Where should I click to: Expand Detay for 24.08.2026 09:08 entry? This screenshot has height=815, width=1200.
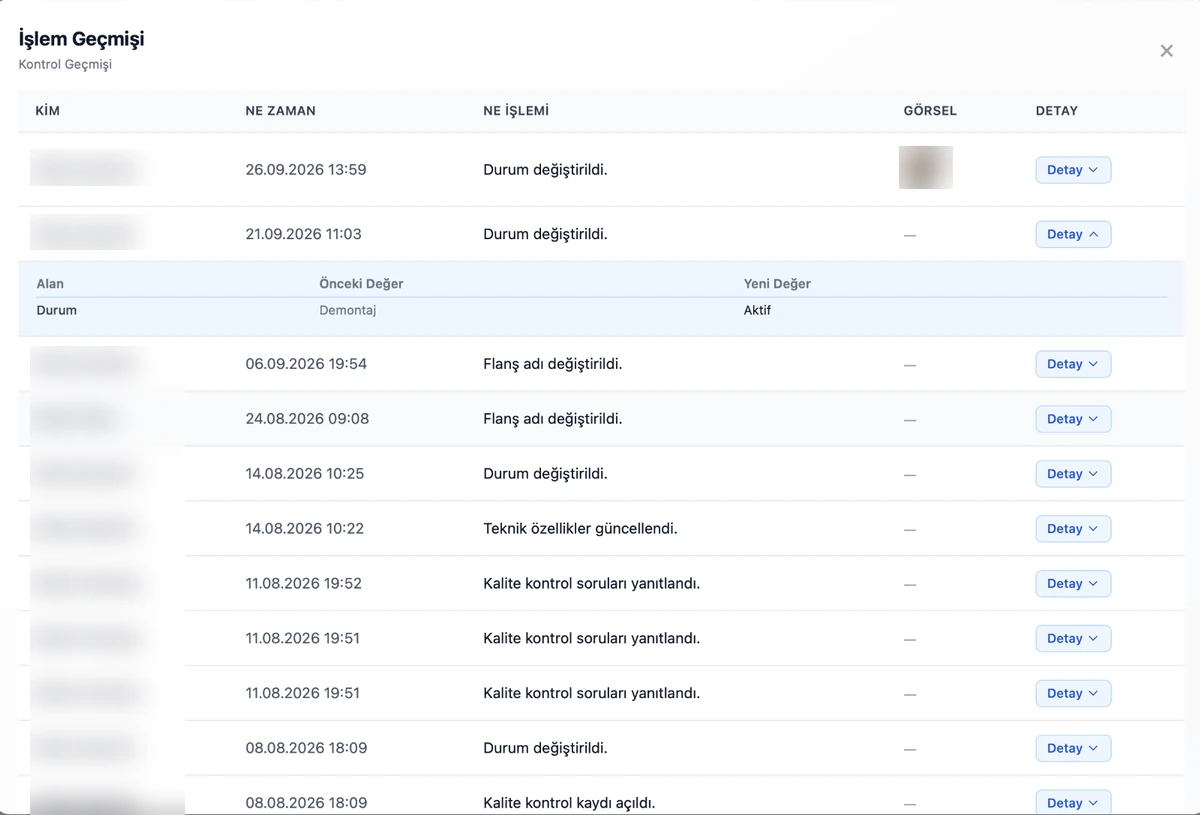click(1073, 419)
